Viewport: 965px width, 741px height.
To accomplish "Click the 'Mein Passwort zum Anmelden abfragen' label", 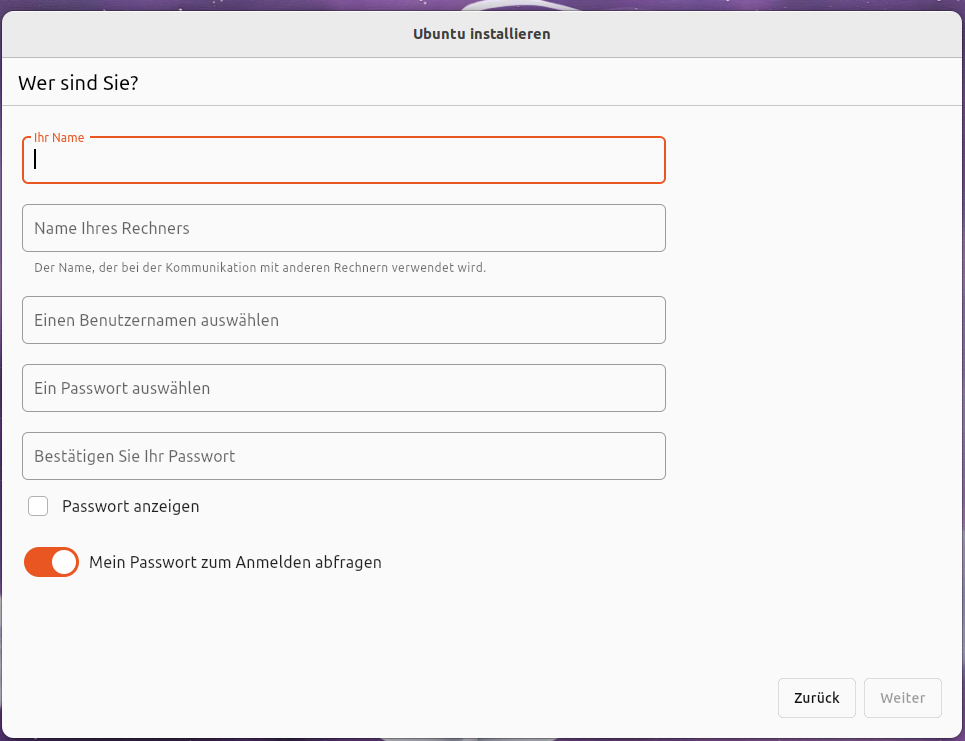I will (235, 562).
